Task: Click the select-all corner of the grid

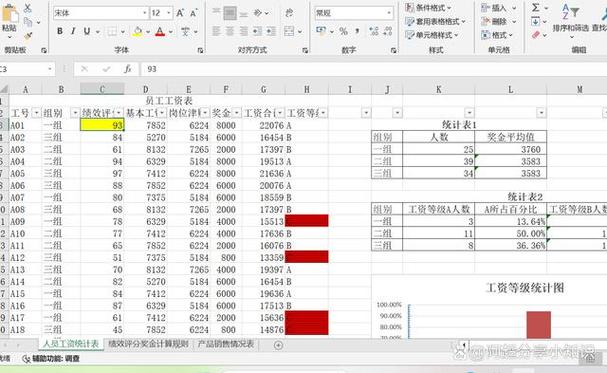Action: (4, 90)
